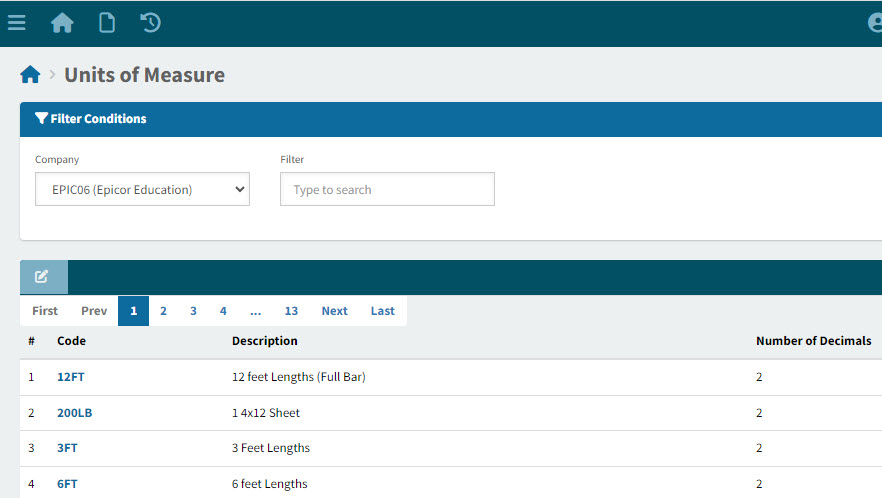Go to page 13 of results

(291, 311)
